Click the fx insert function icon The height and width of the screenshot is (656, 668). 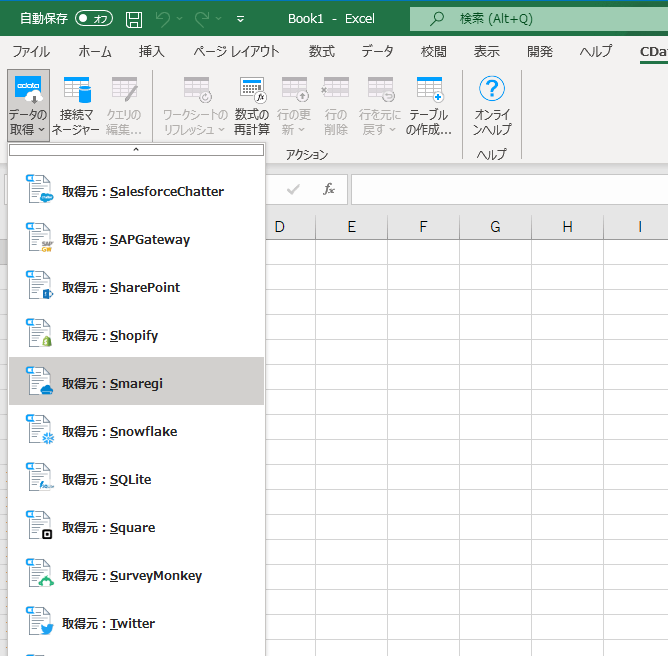tap(328, 189)
